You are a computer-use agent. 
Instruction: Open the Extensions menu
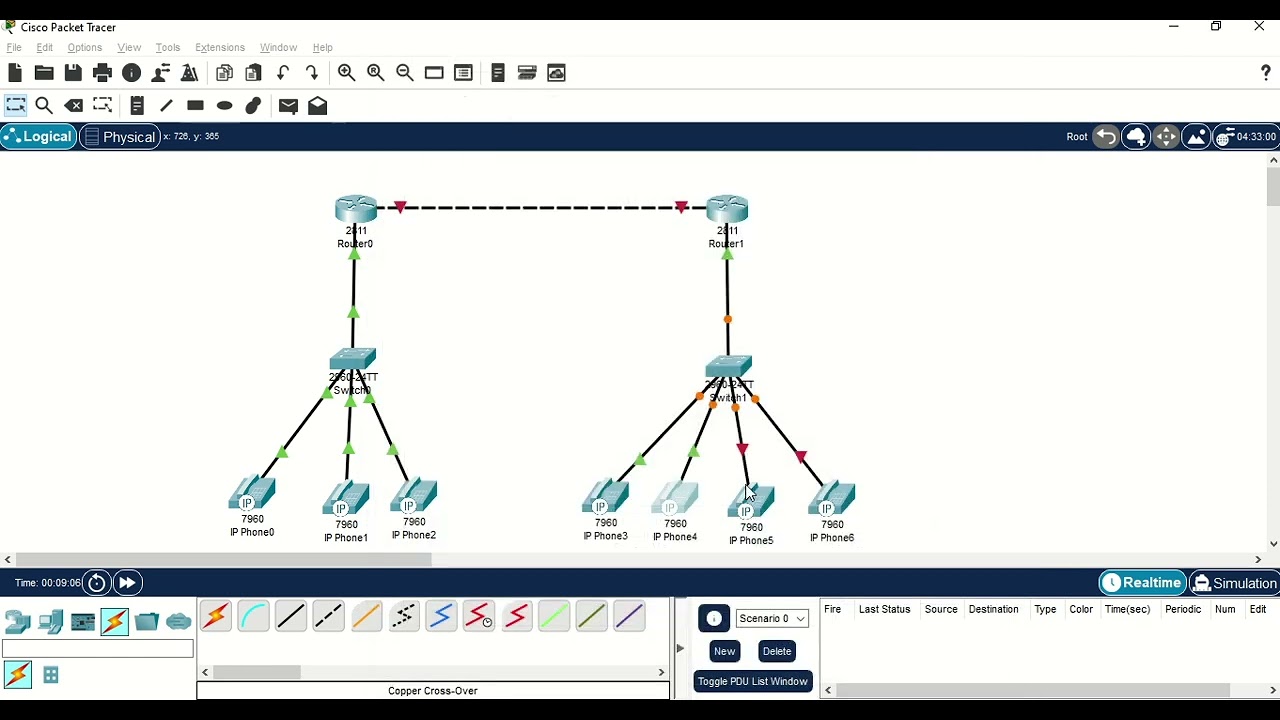pyautogui.click(x=220, y=47)
